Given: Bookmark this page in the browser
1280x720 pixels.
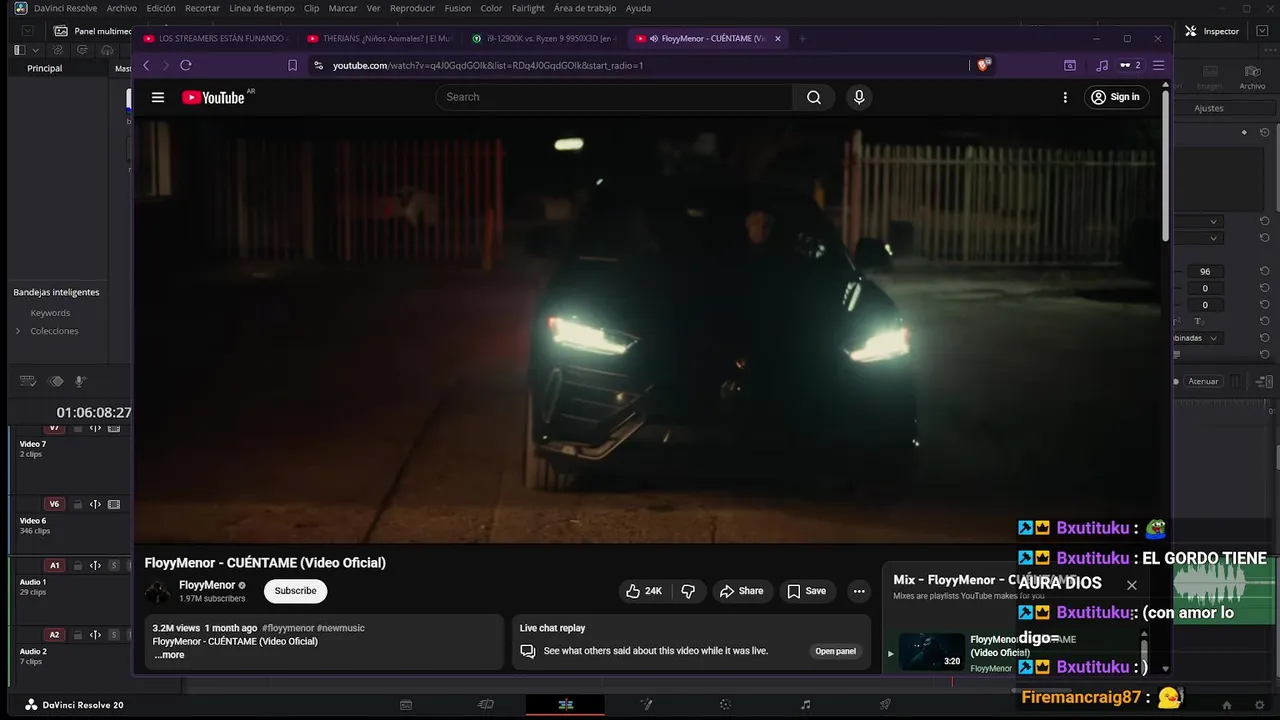Looking at the screenshot, I should 292,65.
